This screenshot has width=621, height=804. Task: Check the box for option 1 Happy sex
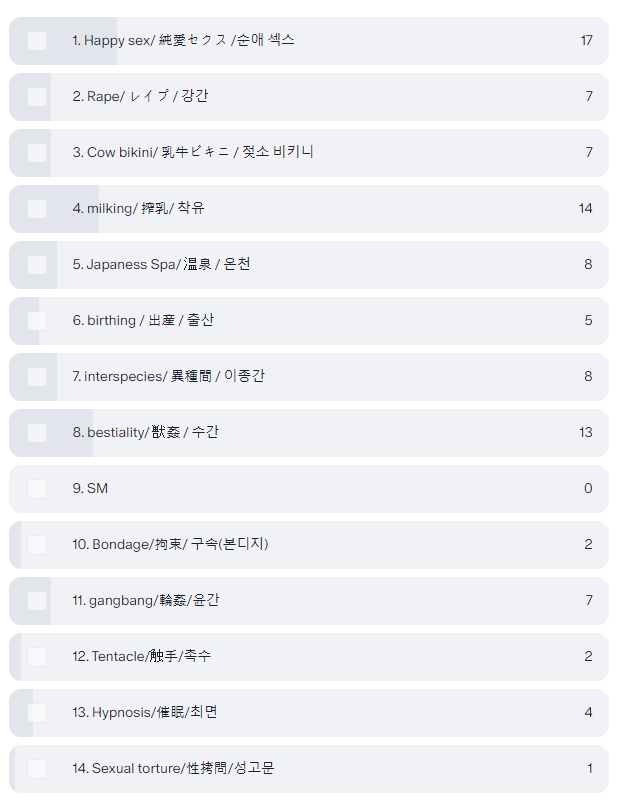(37, 41)
